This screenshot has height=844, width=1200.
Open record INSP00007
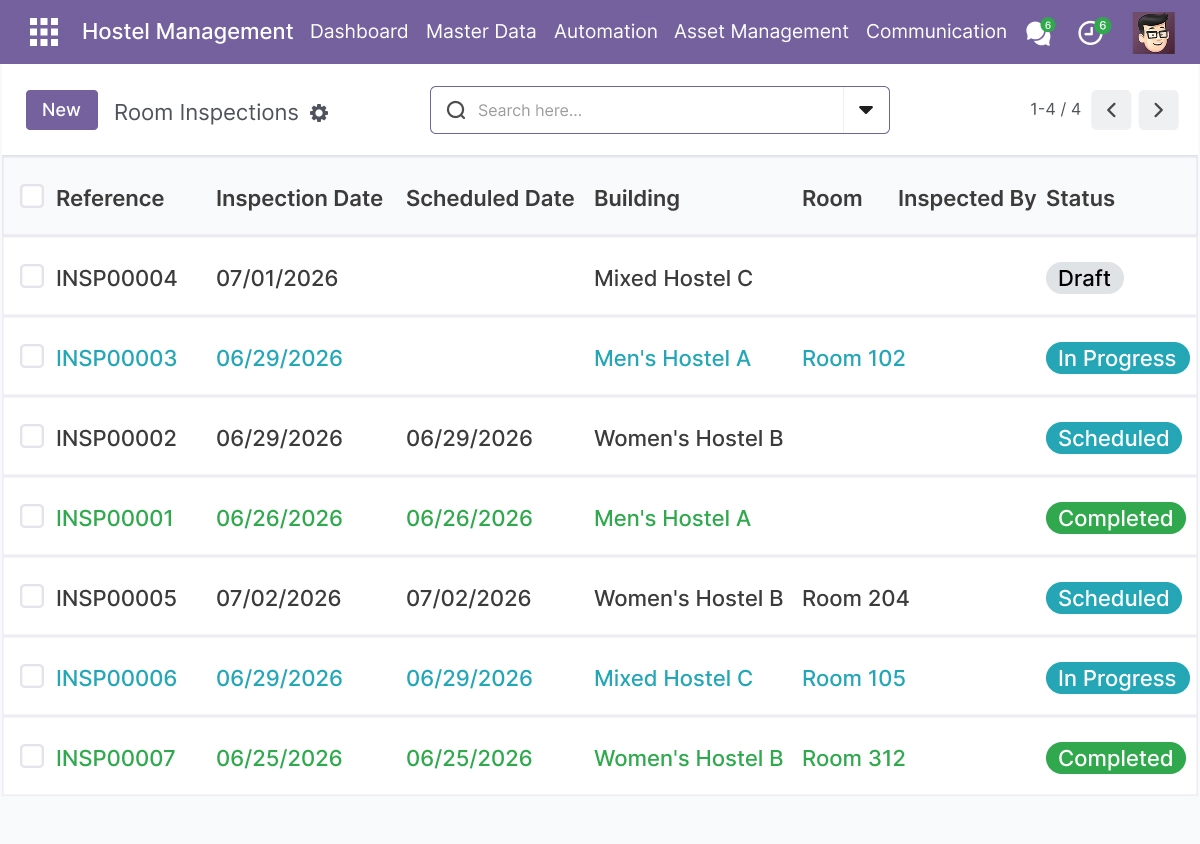(x=115, y=758)
